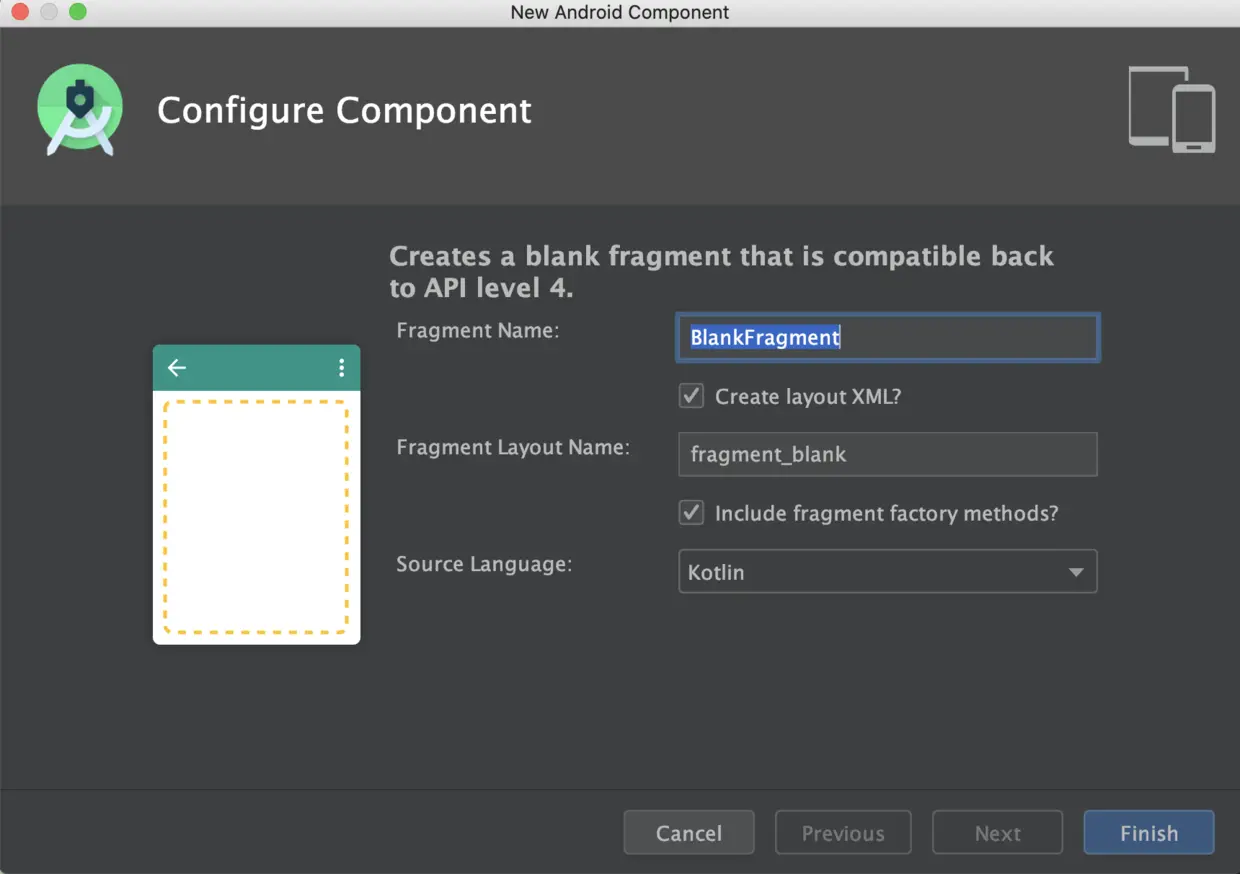The width and height of the screenshot is (1240, 874).
Task: Click the back arrow in fragment preview
Action: [177, 368]
